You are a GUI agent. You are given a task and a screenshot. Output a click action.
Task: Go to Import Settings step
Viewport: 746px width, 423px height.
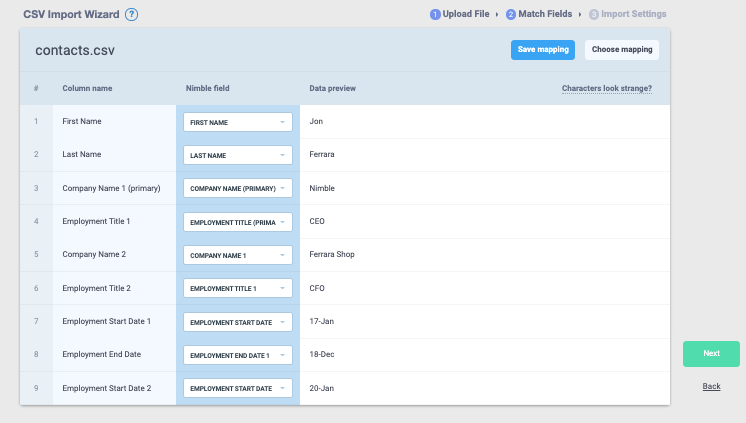click(633, 14)
